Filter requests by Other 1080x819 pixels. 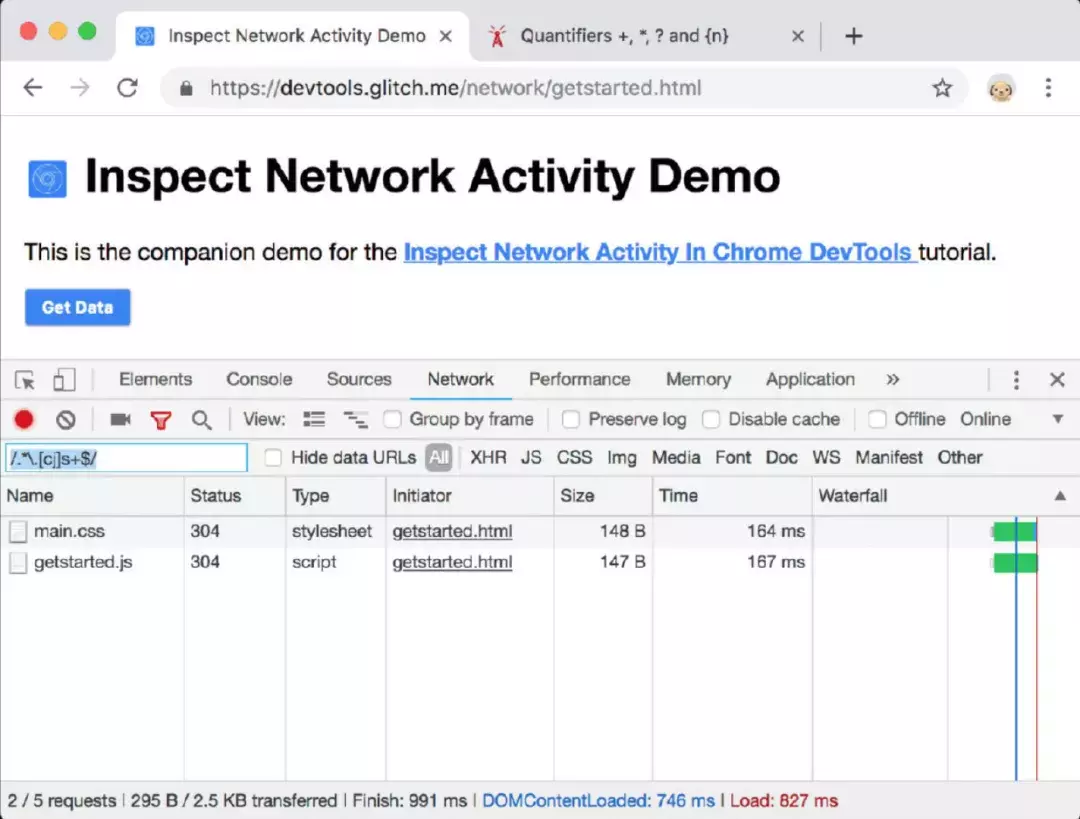959,457
